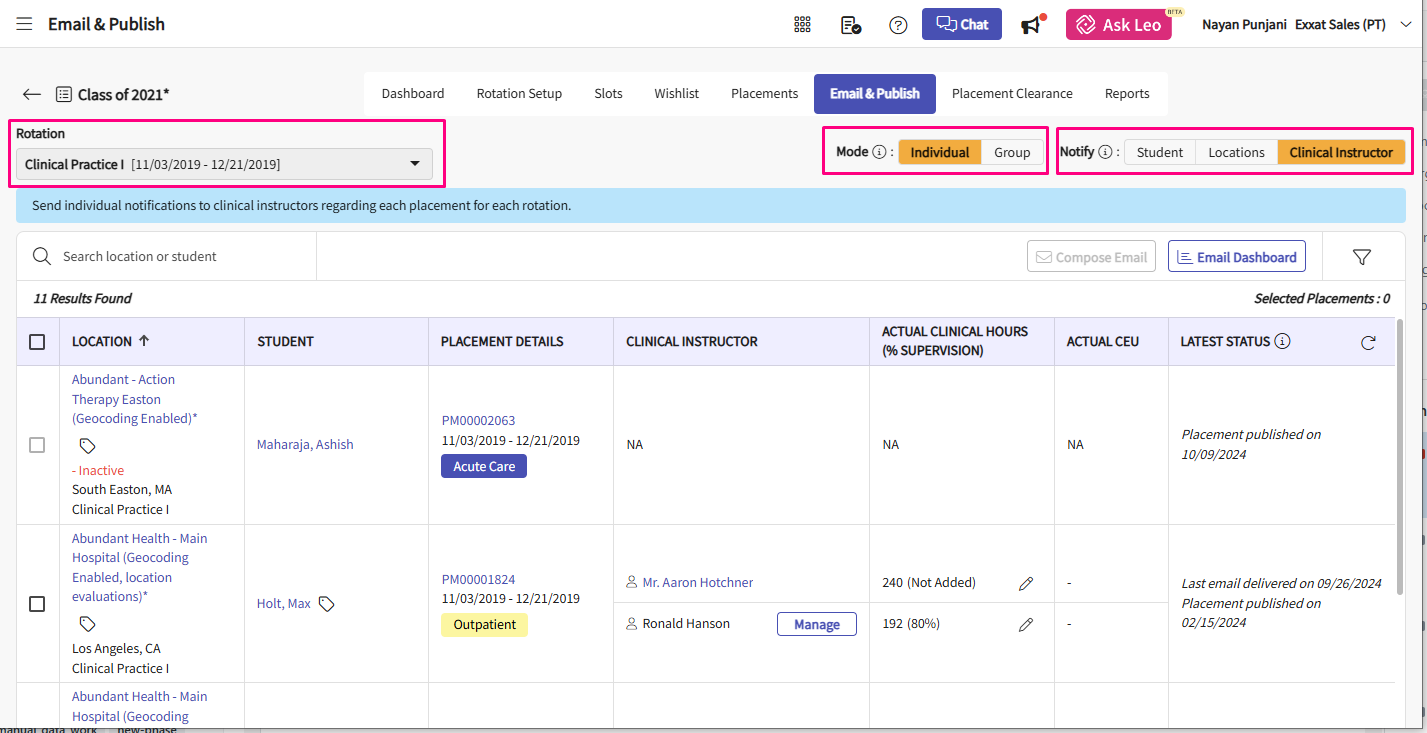Open the apps grid icon
Viewport: 1427px width, 733px height.
tap(802, 25)
